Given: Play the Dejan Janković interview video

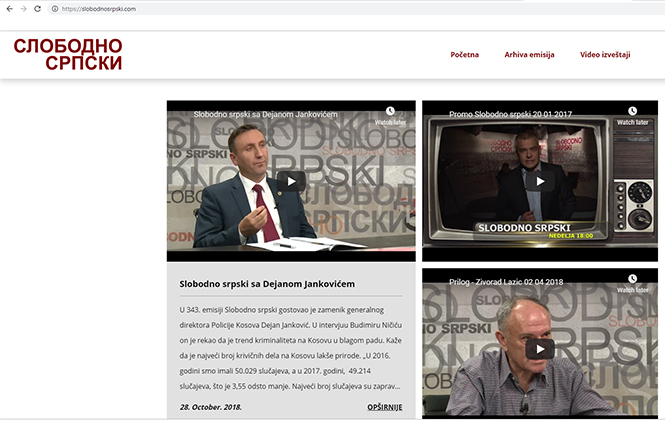Looking at the screenshot, I should [x=291, y=182].
